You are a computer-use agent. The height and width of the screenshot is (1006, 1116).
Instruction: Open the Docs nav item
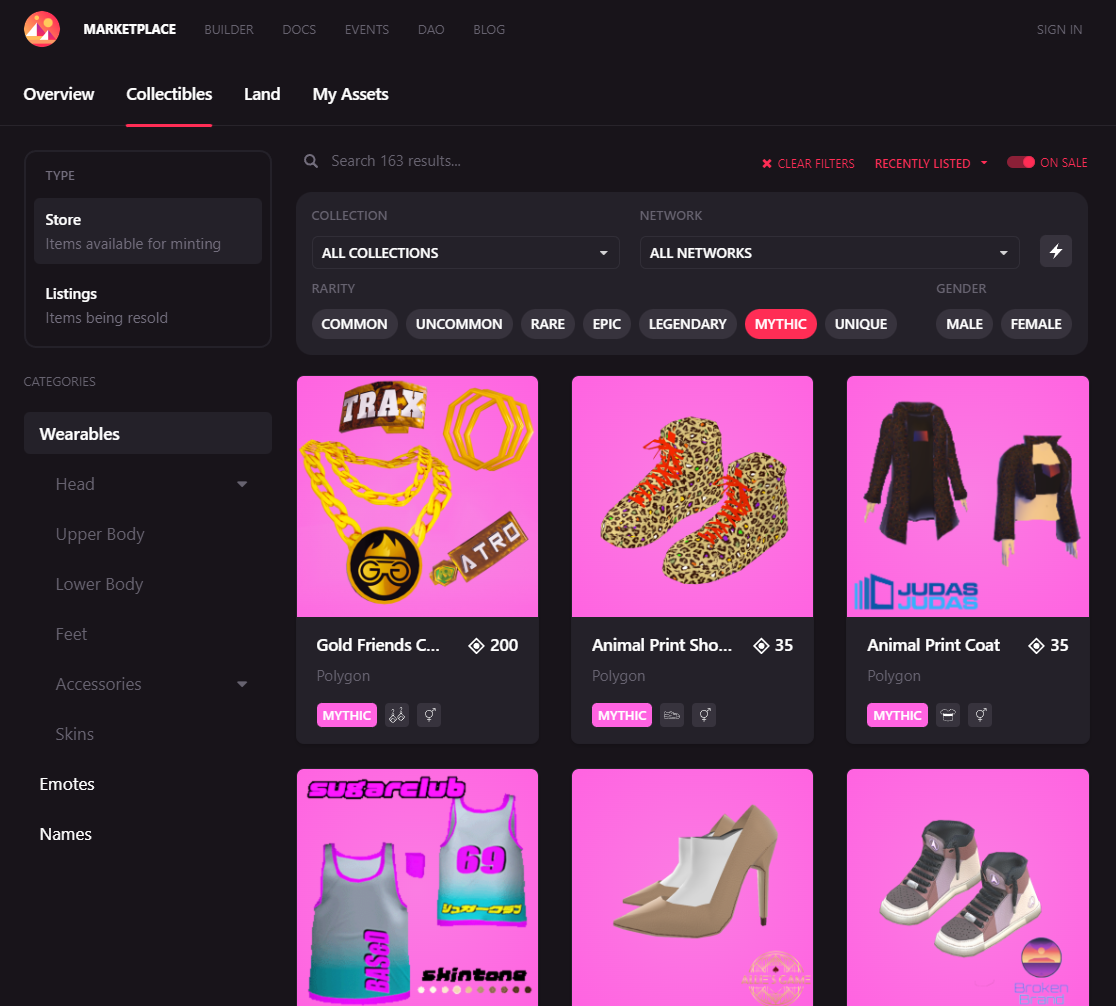[299, 30]
